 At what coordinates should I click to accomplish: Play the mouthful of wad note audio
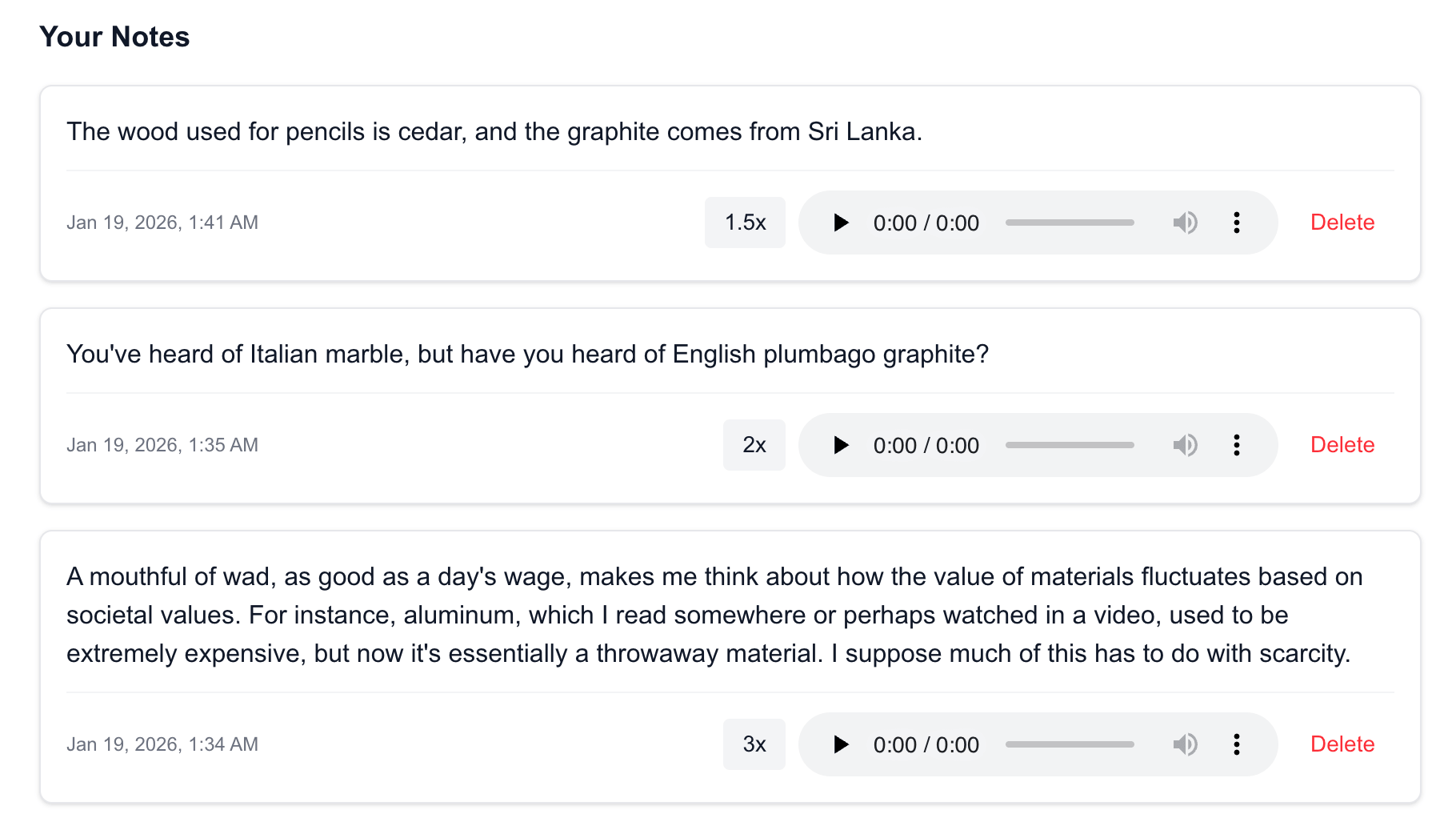coord(840,744)
